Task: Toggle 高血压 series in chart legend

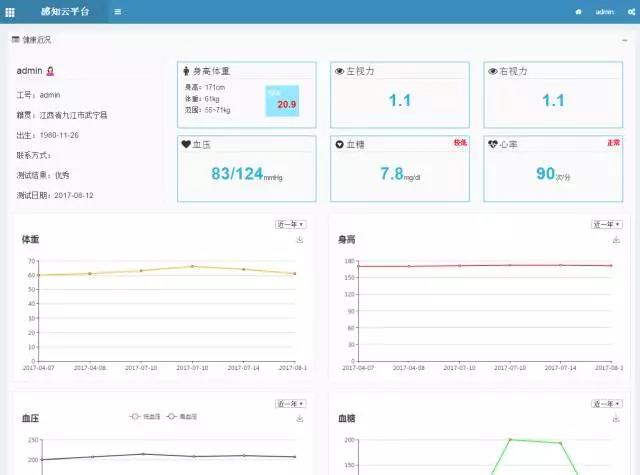Action: tap(183, 416)
